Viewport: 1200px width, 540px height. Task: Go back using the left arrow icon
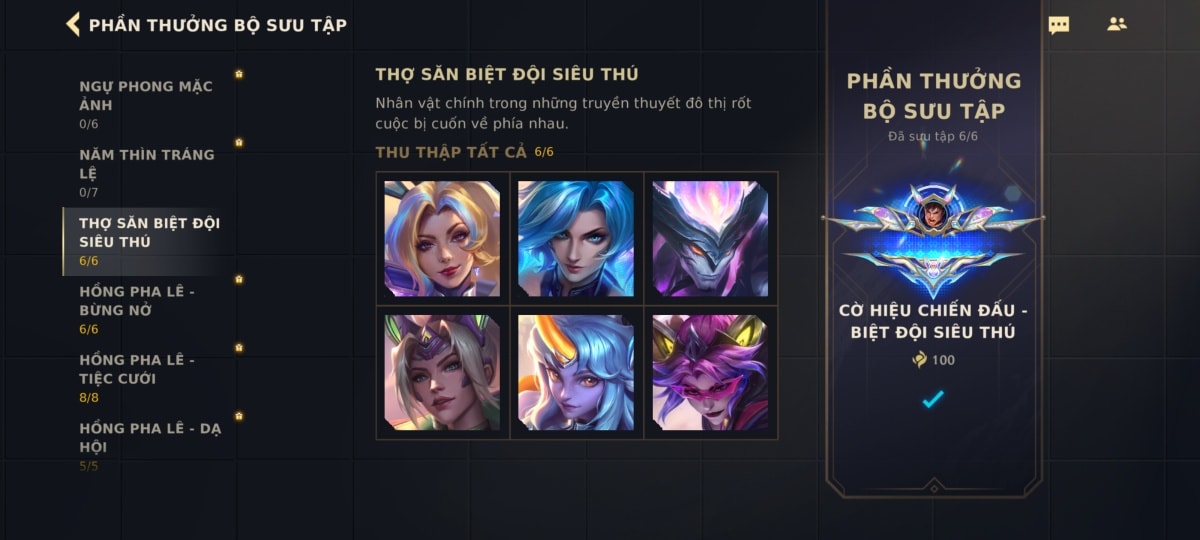pos(73,24)
